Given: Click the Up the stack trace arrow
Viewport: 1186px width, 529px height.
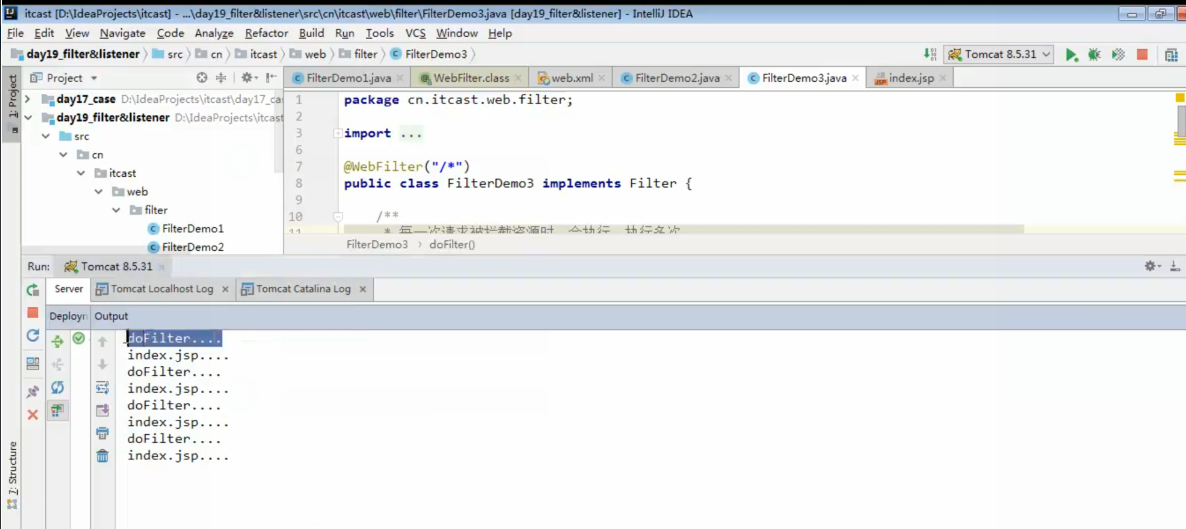Looking at the screenshot, I should click(103, 342).
